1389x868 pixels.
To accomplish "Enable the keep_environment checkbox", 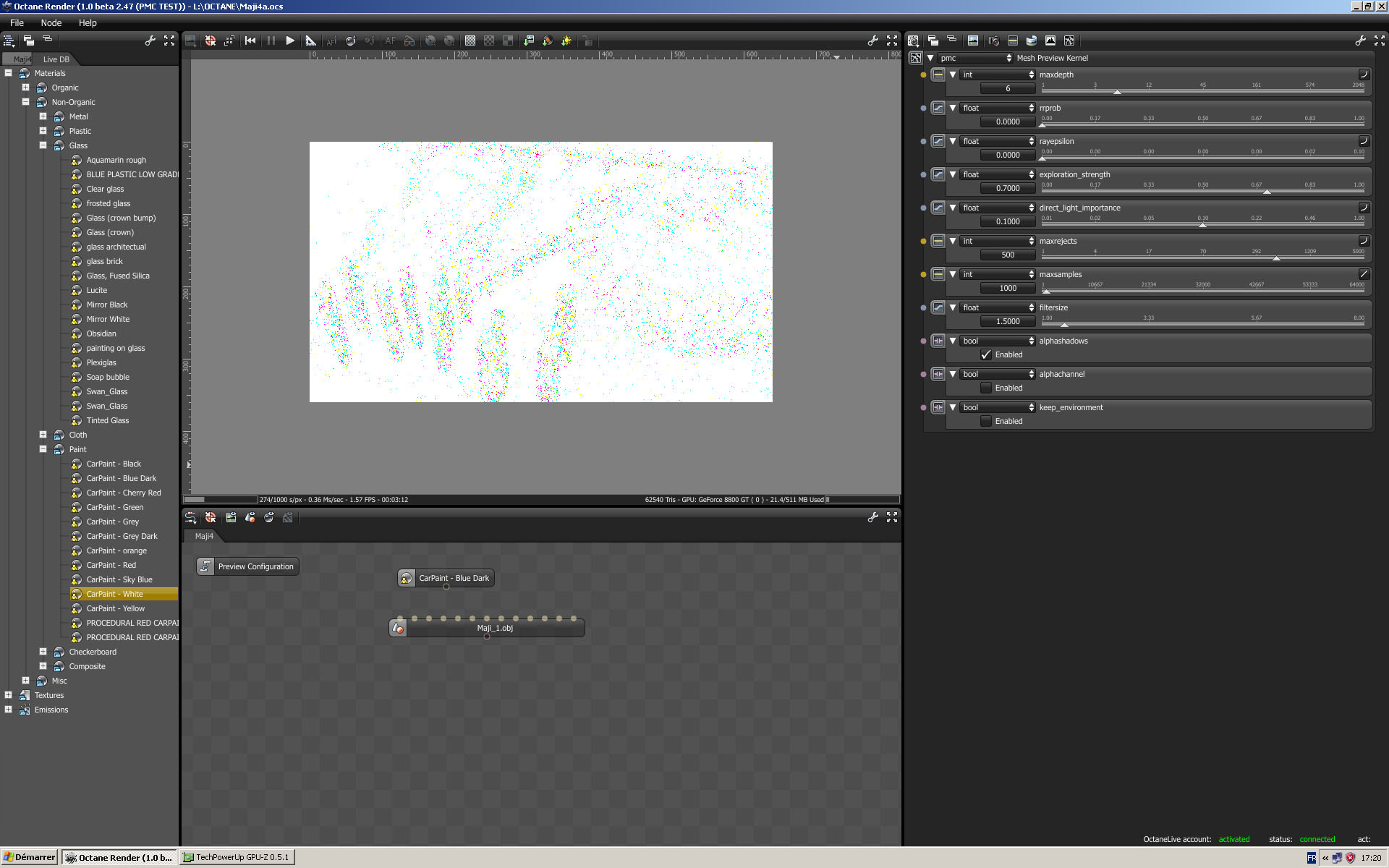I will (x=986, y=421).
